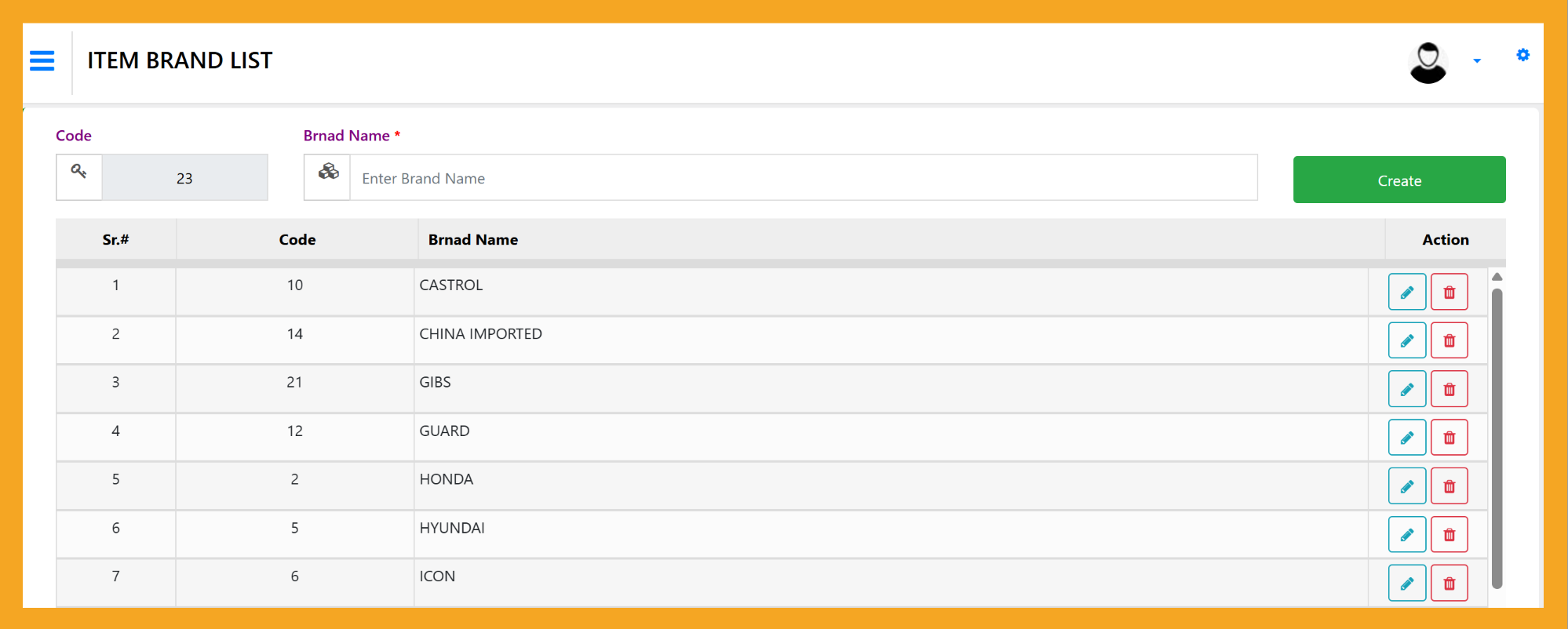Image resolution: width=1568 pixels, height=629 pixels.
Task: Focus the Enter Brand Name field
Action: [x=802, y=178]
